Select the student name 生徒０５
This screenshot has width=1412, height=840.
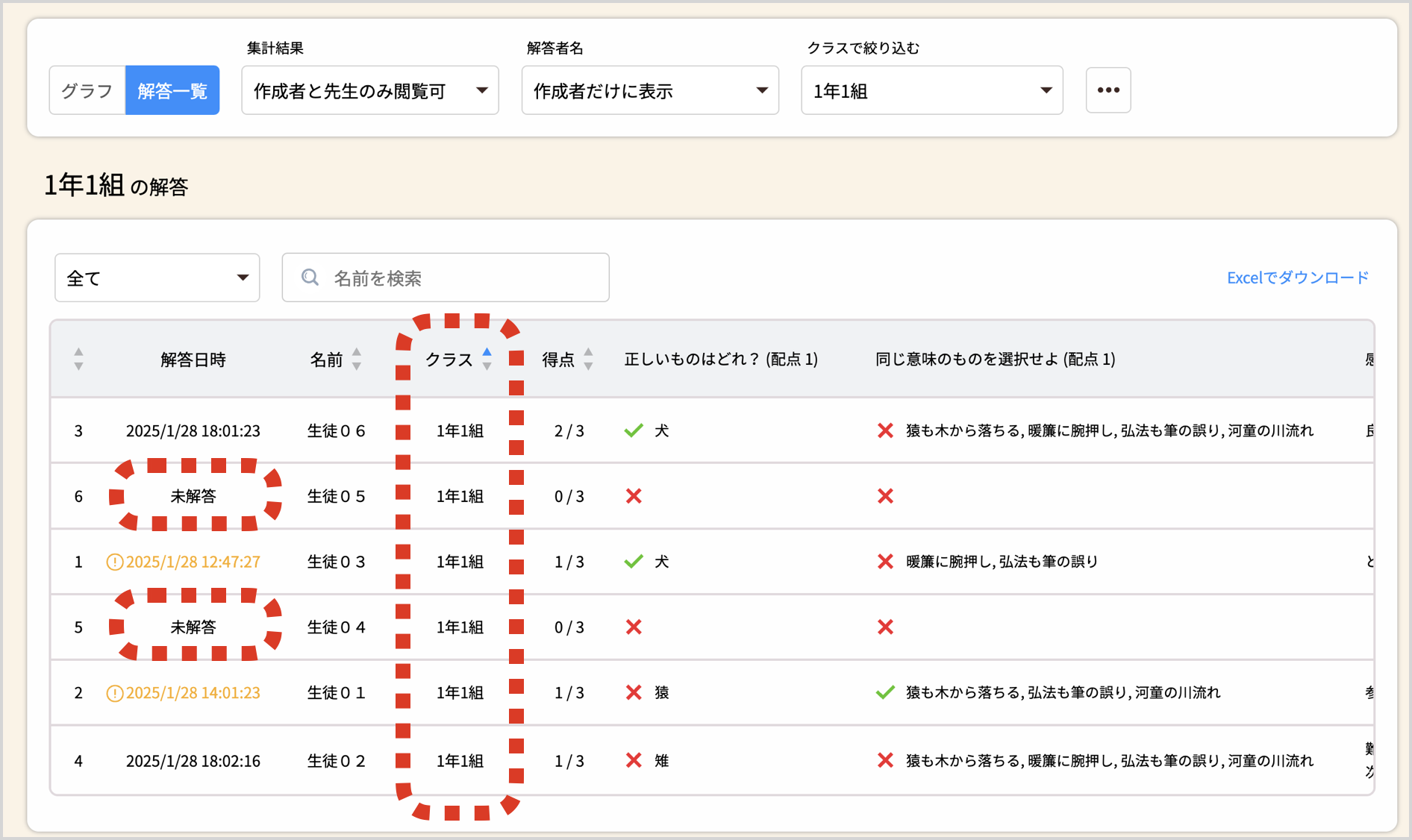coord(336,496)
